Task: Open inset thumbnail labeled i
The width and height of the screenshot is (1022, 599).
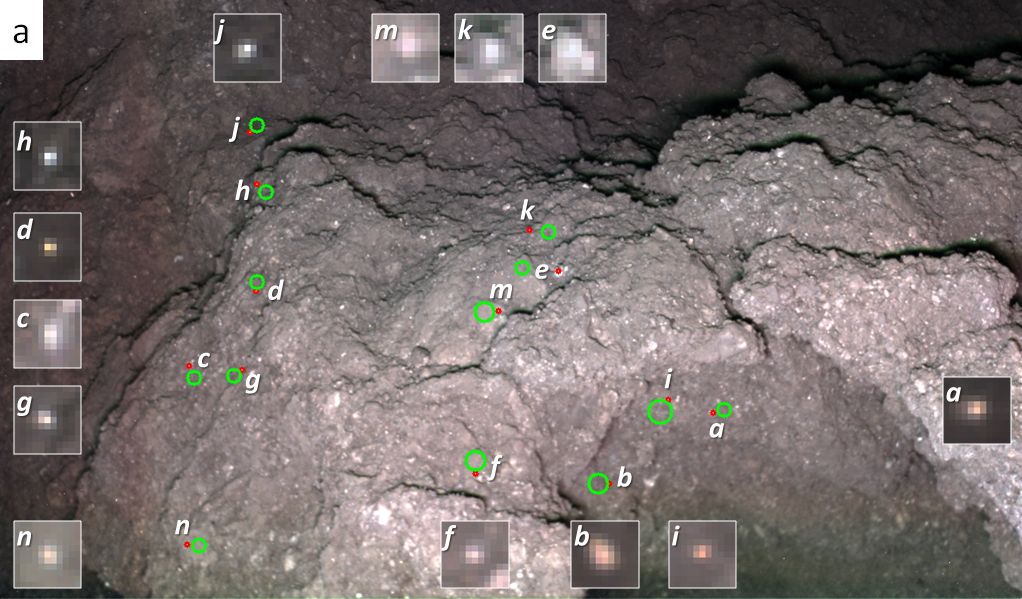Action: tap(703, 554)
